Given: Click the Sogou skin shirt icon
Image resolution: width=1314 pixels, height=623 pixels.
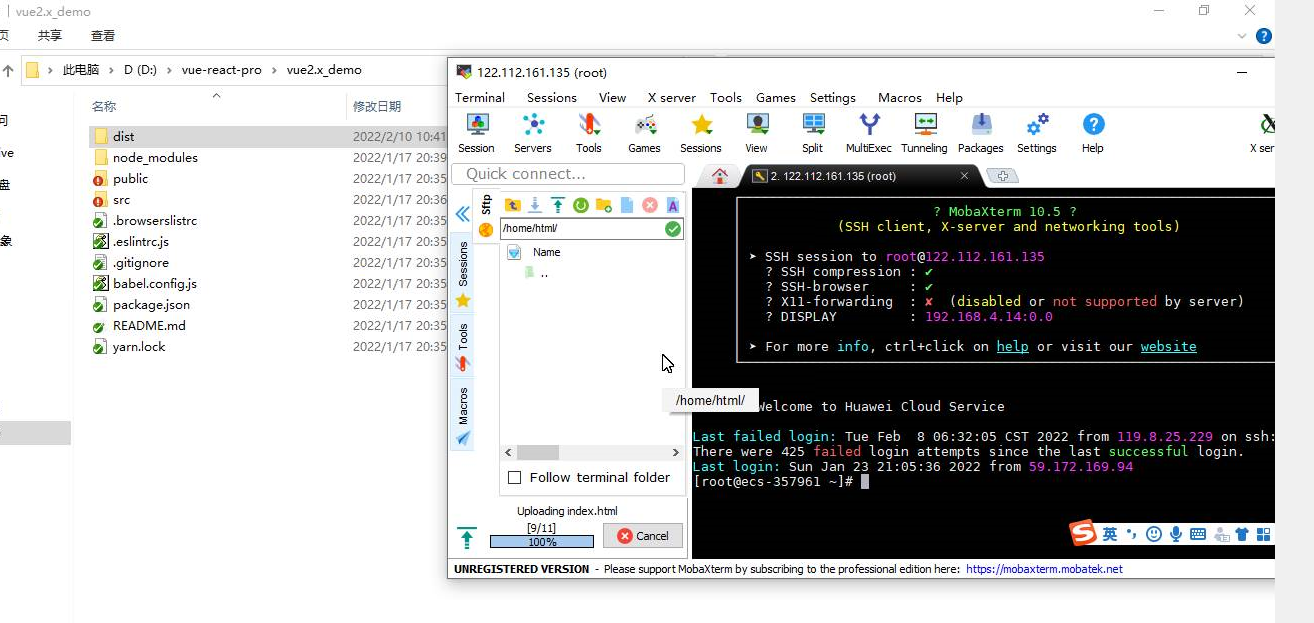Looking at the screenshot, I should tap(1242, 535).
